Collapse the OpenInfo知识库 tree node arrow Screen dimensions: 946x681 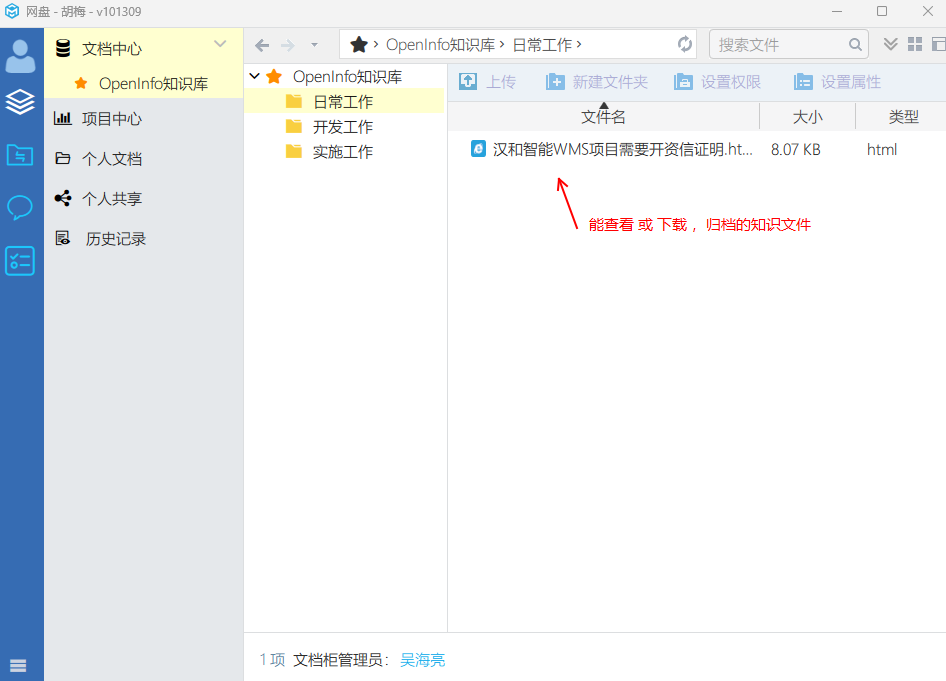pyautogui.click(x=255, y=76)
